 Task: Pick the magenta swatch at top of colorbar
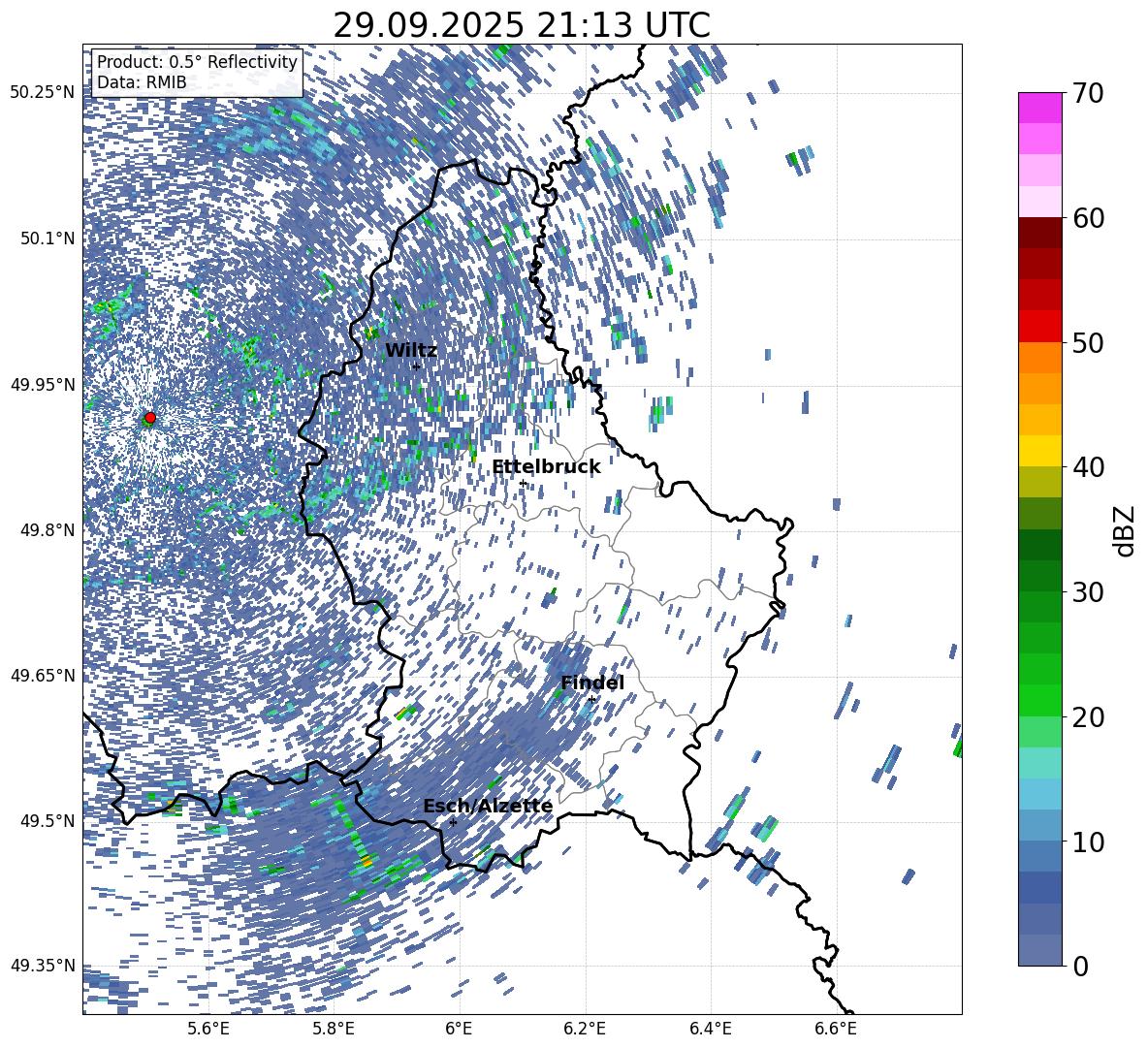[x=1039, y=108]
